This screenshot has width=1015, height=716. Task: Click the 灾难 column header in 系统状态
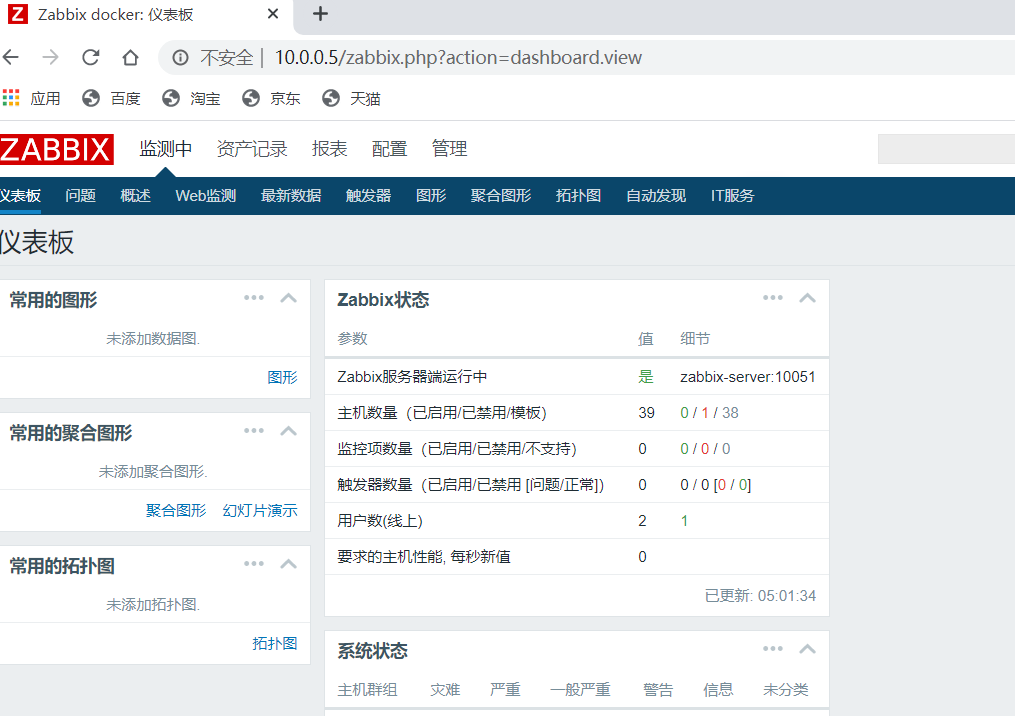point(445,690)
